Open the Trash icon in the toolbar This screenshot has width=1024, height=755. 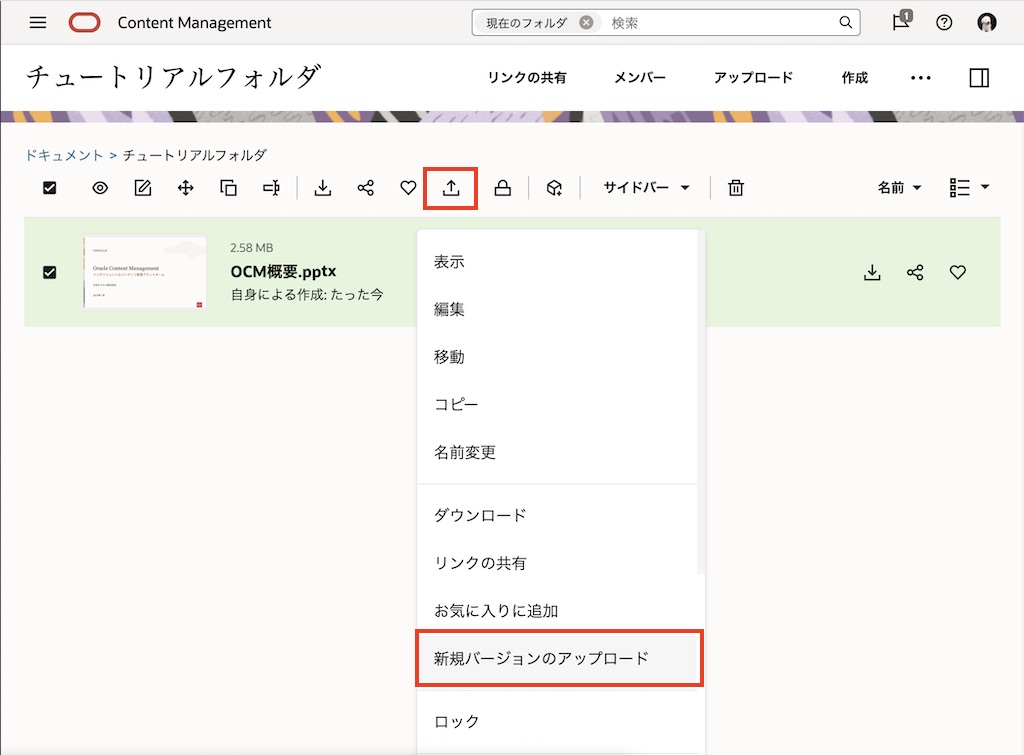735,187
